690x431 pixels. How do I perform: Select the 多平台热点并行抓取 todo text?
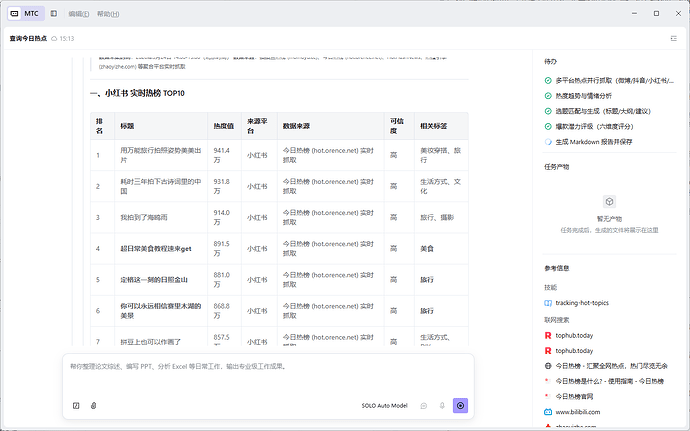614,81
